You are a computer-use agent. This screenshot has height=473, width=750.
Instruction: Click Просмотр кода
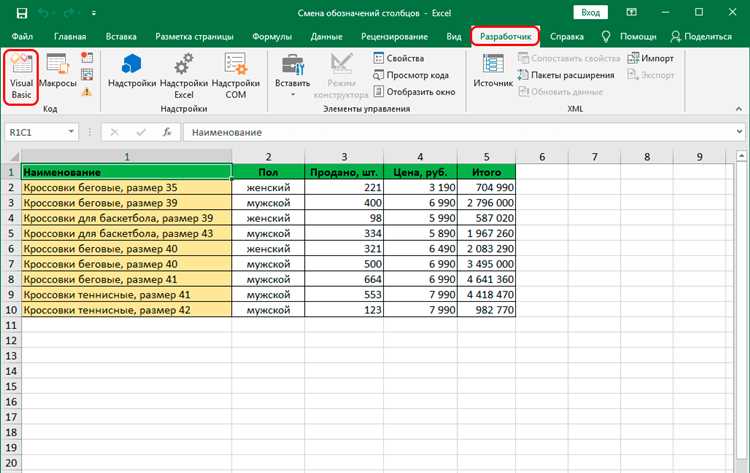pyautogui.click(x=411, y=75)
